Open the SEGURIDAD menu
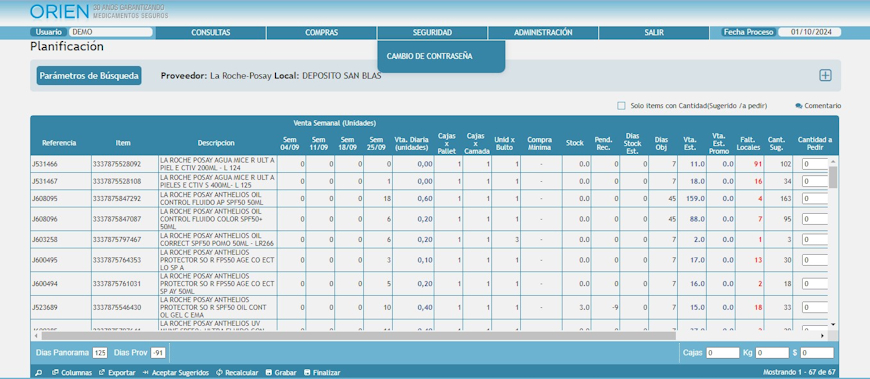Viewport: 870px width, 379px height. (432, 33)
